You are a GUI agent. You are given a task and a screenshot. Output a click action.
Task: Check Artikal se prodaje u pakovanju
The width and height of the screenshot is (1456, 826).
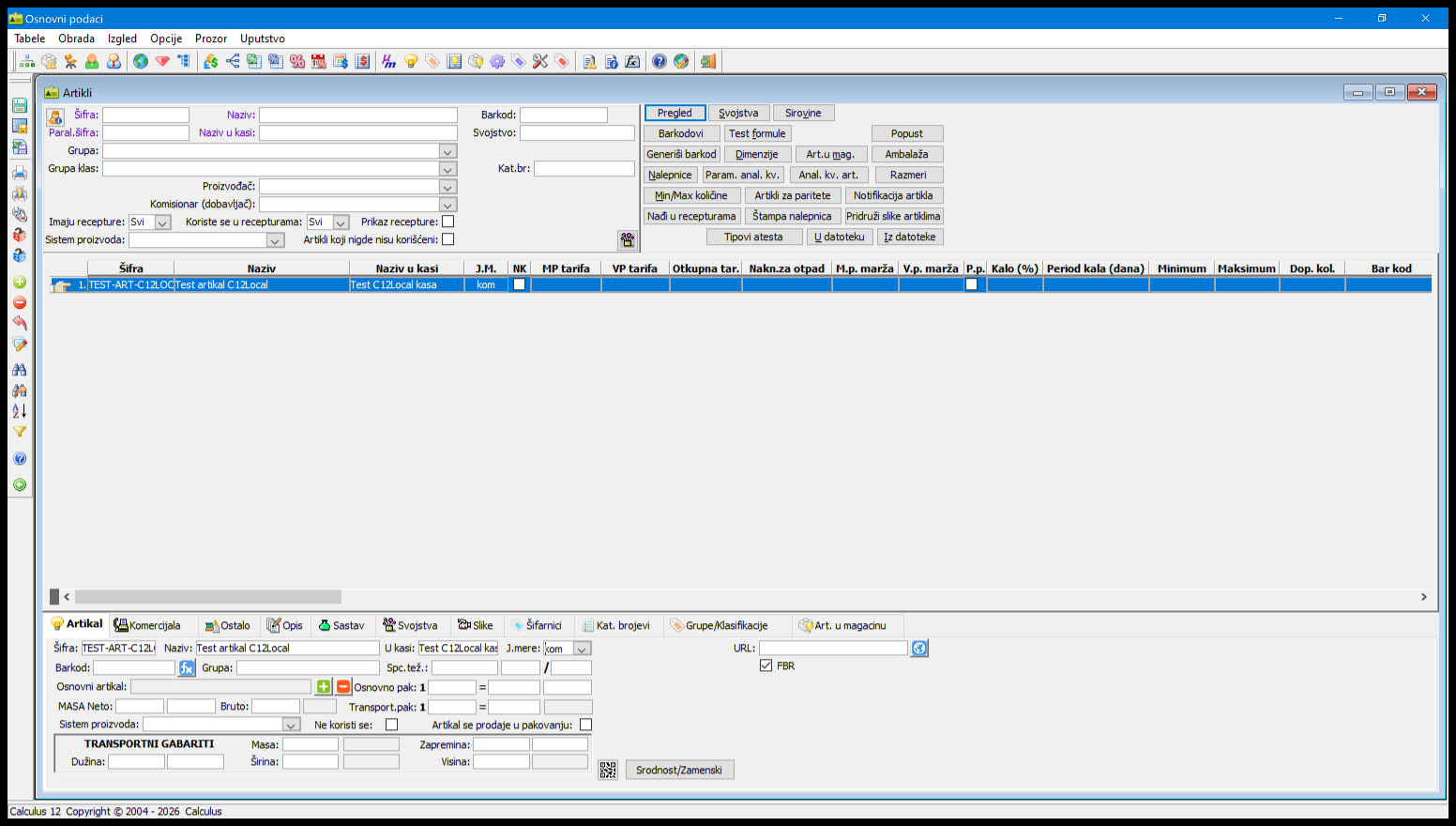(586, 725)
